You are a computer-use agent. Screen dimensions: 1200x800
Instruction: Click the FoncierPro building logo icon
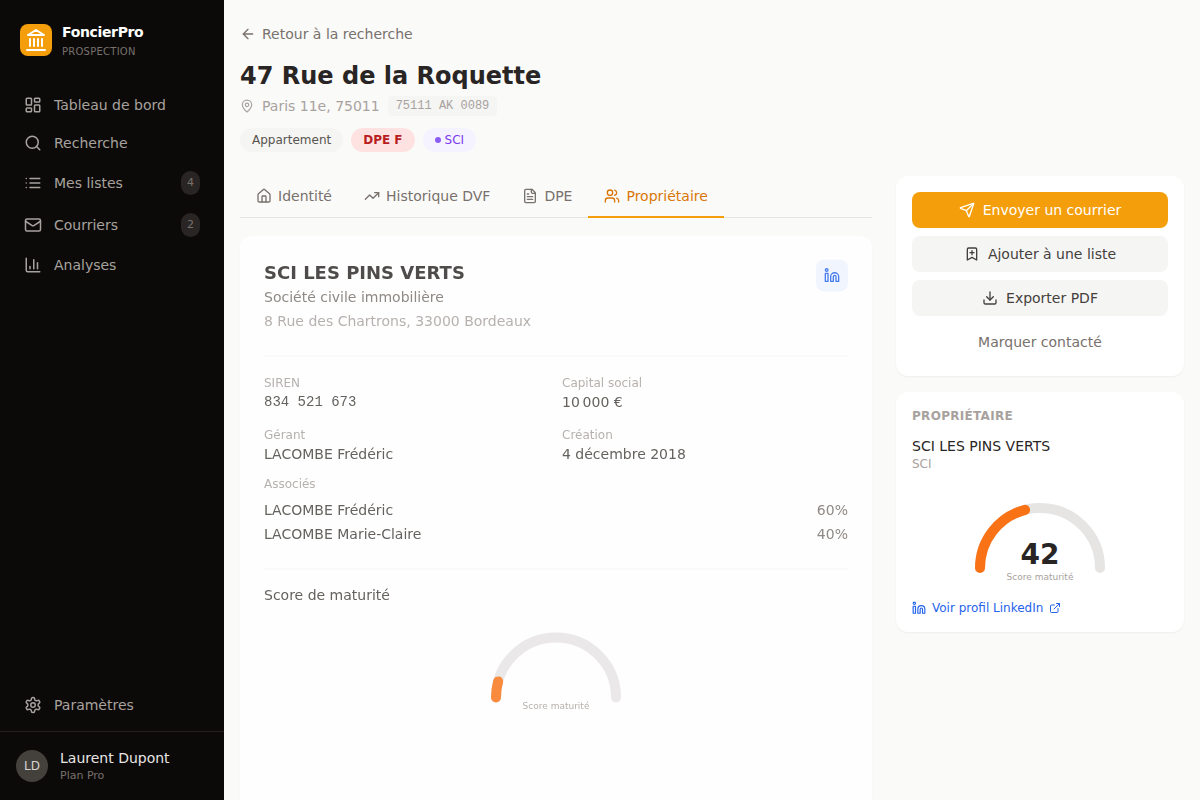point(36,40)
